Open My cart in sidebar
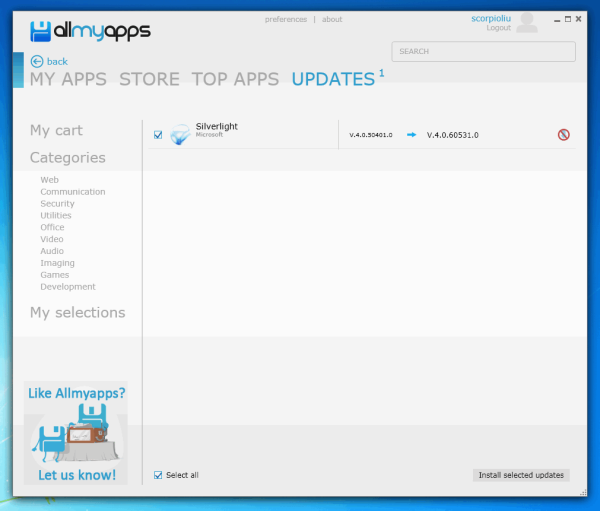Screen dimensions: 600x511 click(56, 131)
